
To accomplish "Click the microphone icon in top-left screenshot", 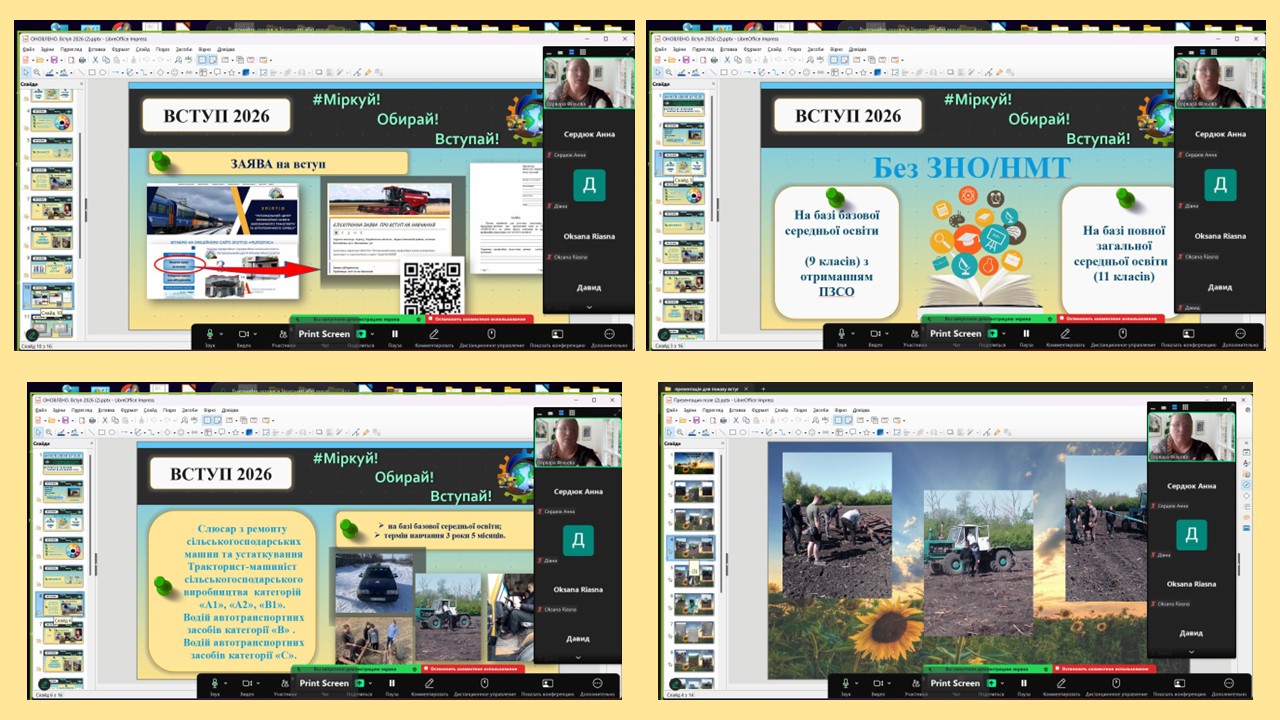I will click(x=210, y=333).
